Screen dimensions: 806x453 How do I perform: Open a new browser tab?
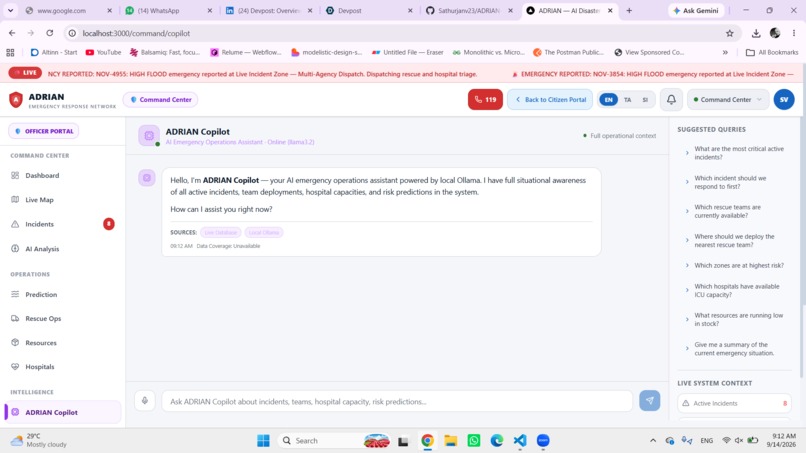click(629, 10)
